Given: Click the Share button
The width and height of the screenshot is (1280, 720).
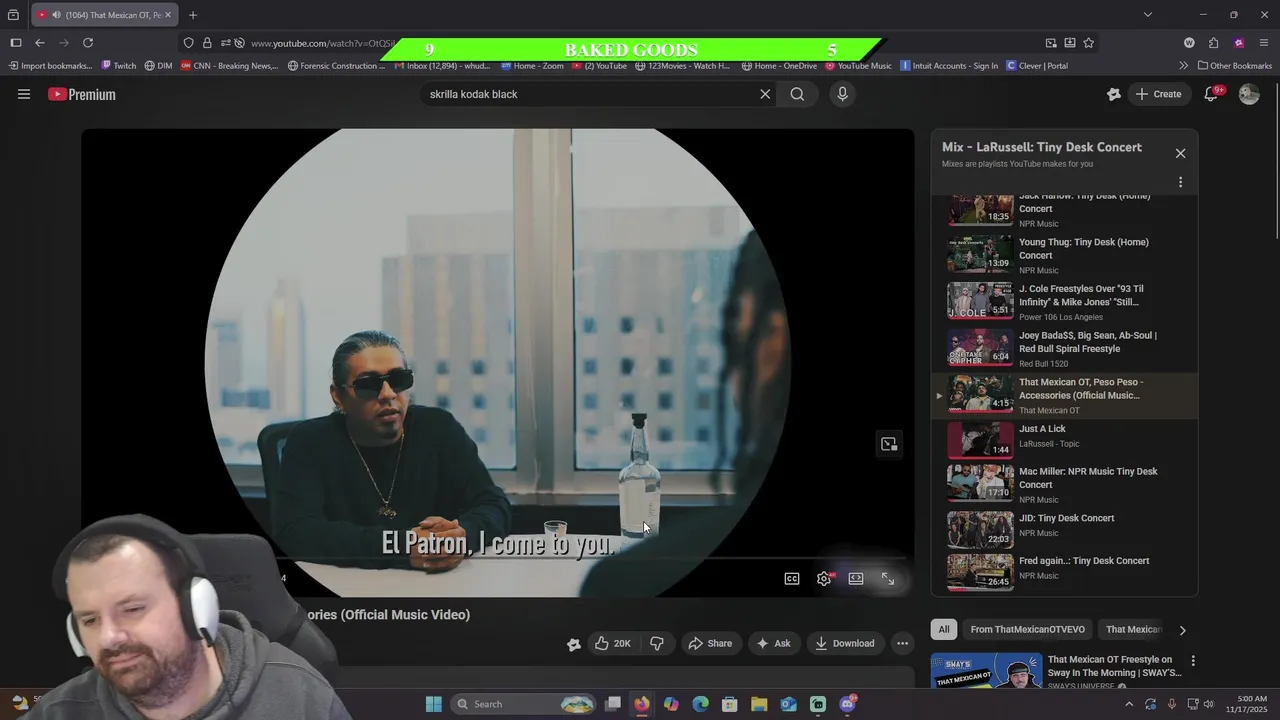Looking at the screenshot, I should click(710, 643).
